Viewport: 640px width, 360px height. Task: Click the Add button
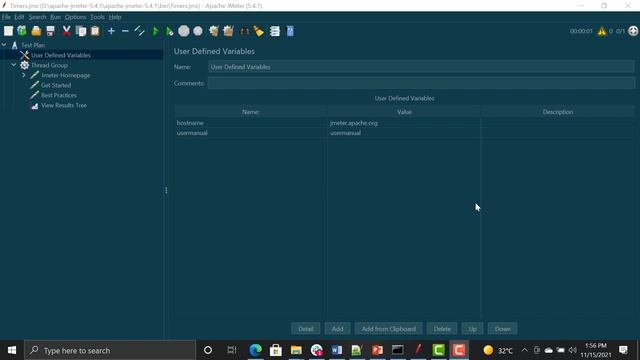(338, 329)
